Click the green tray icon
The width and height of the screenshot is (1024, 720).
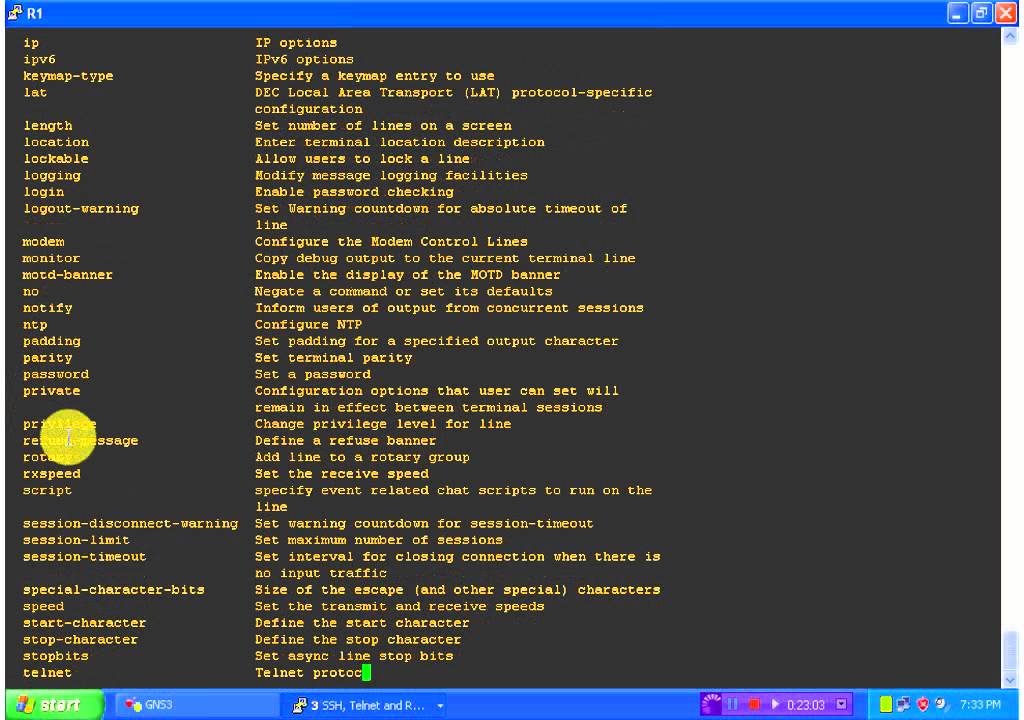886,704
